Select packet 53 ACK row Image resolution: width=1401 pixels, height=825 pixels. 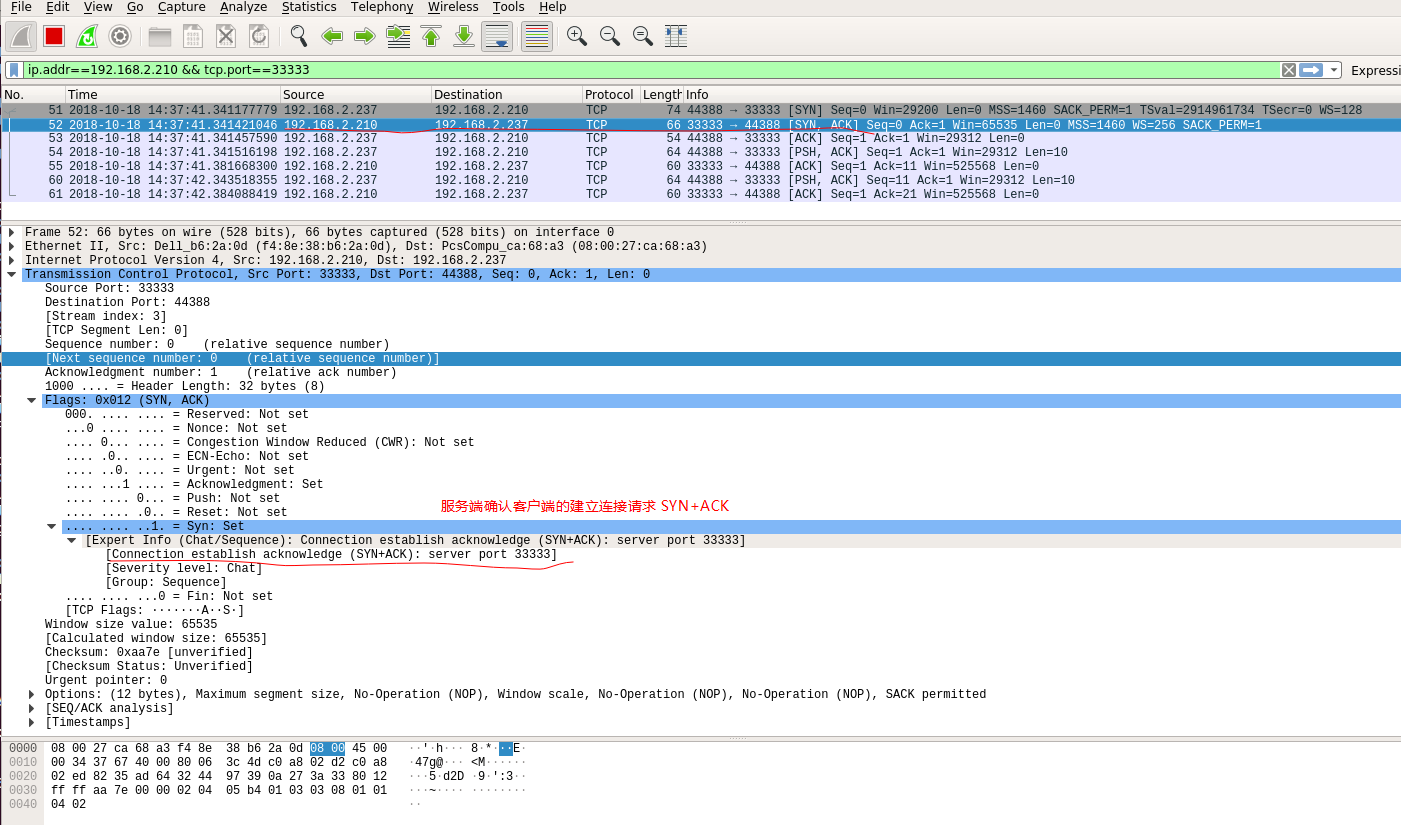click(700, 138)
